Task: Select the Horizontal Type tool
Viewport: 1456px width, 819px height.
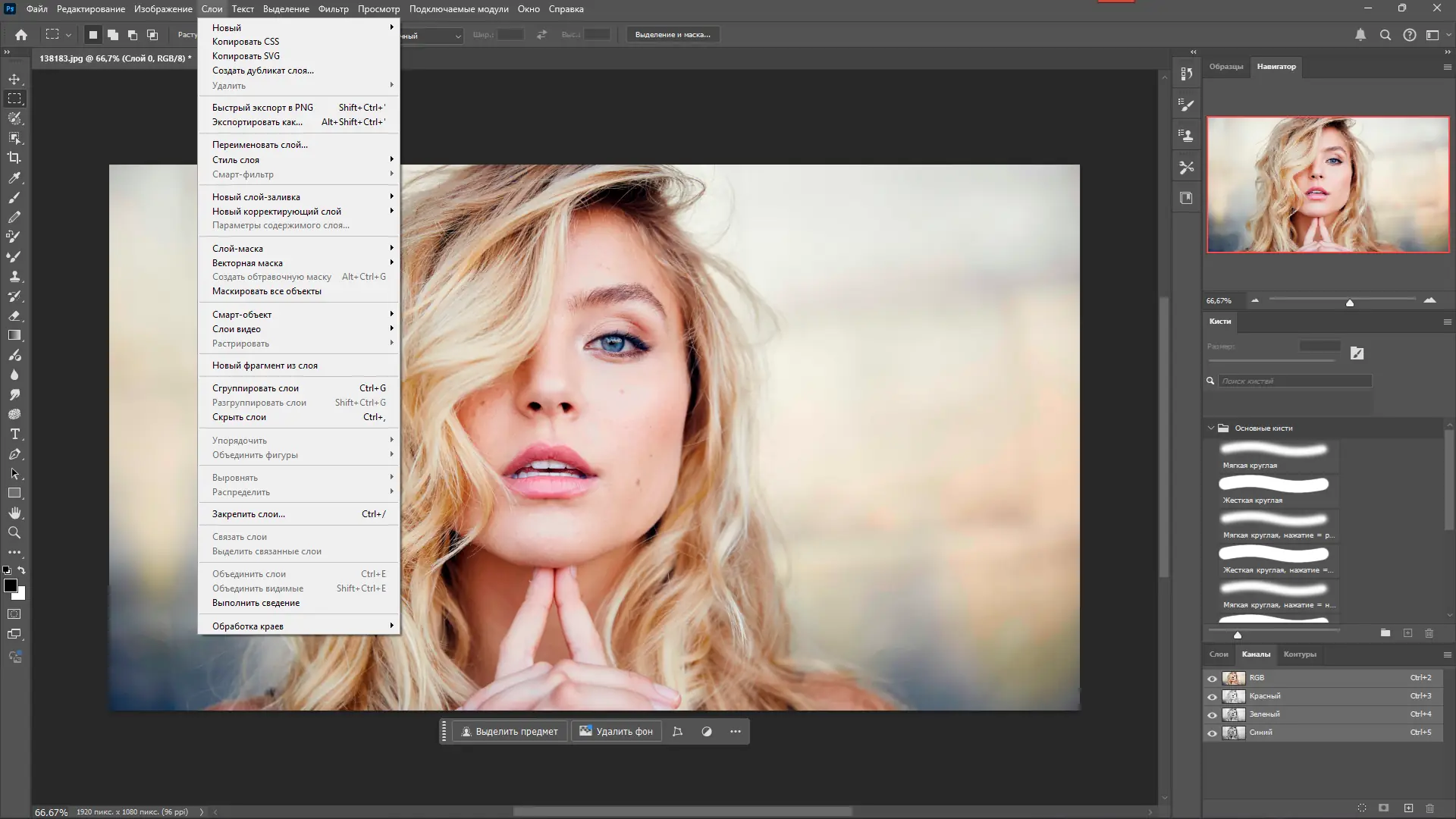Action: point(14,434)
